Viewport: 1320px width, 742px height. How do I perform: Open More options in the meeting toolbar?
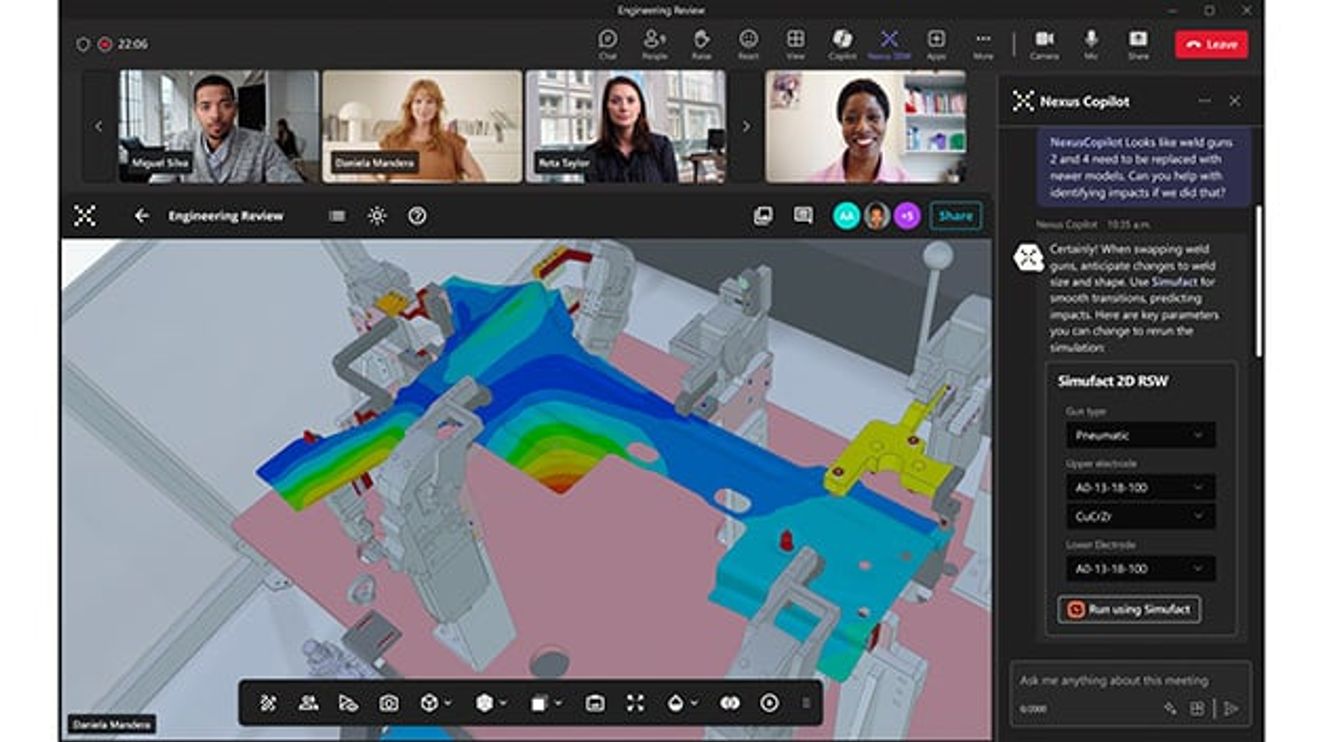tap(983, 43)
